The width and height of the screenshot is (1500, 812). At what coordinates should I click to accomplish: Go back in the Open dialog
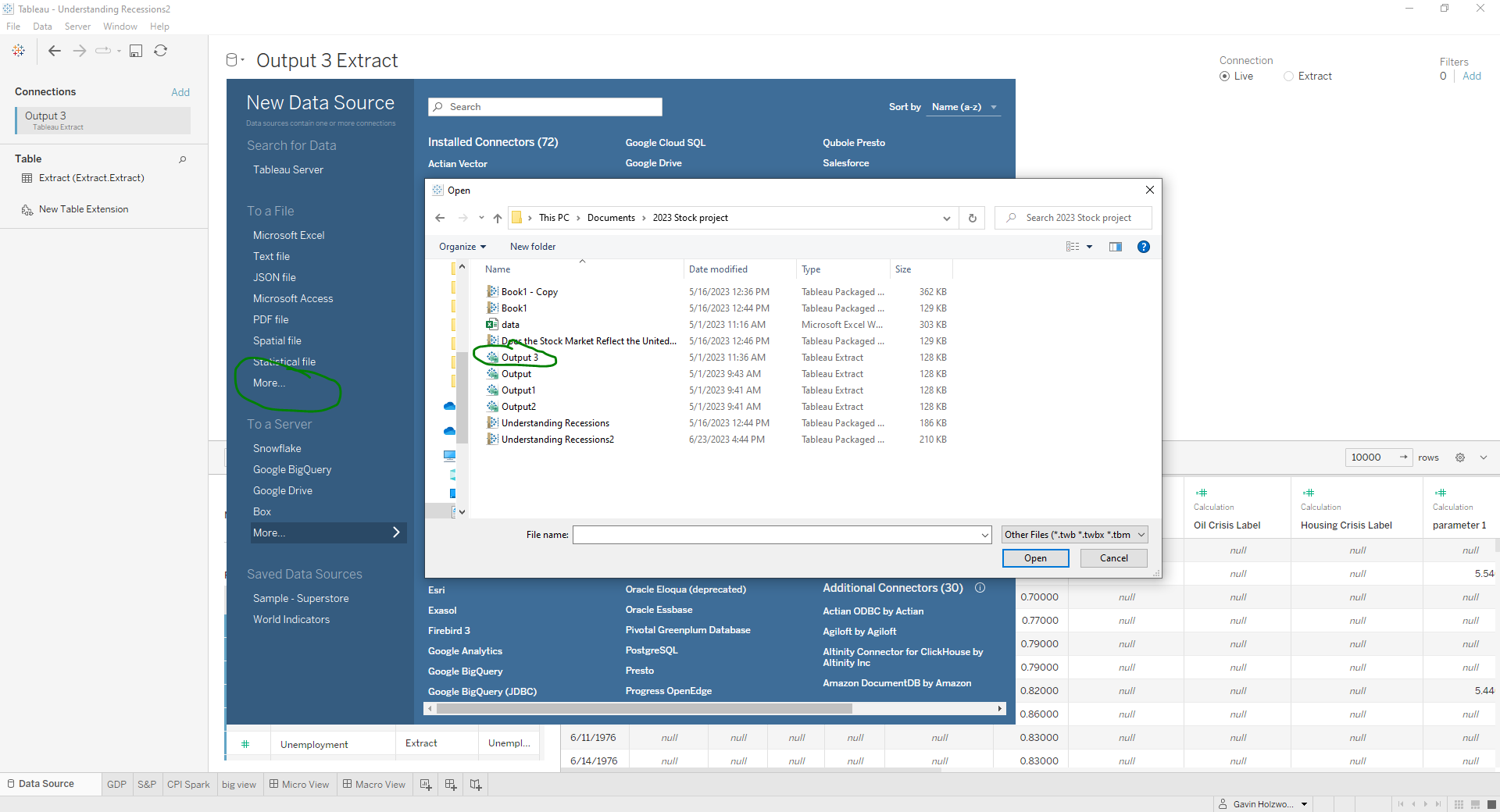(x=440, y=218)
